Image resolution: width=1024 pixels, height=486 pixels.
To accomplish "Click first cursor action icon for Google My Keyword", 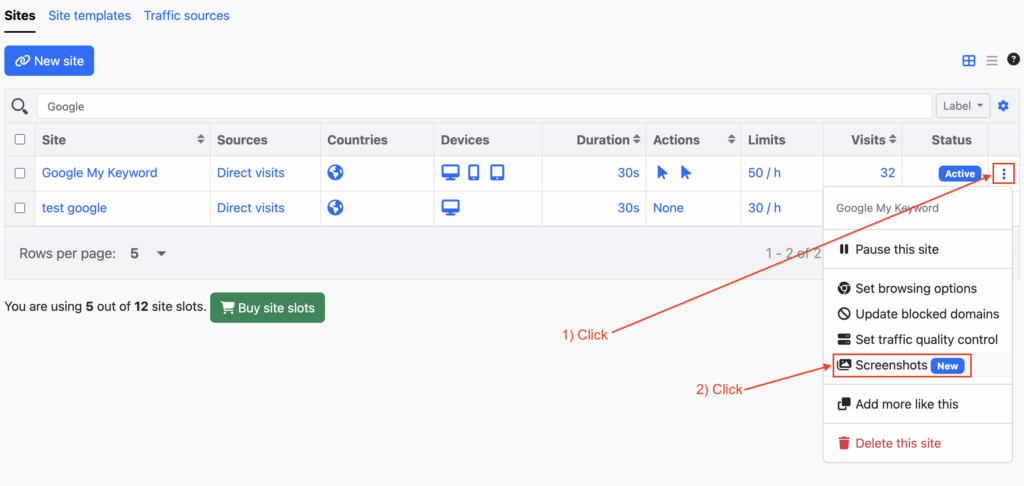I will 662,172.
